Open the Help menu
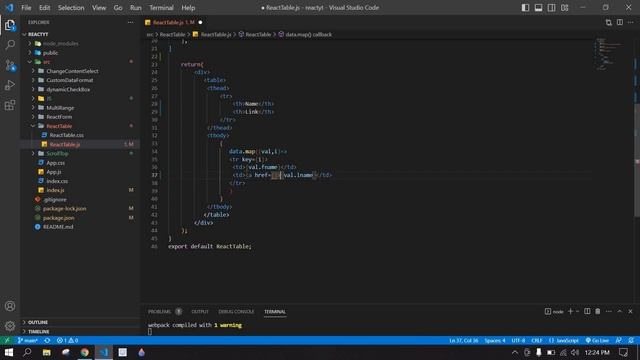 pos(188,8)
